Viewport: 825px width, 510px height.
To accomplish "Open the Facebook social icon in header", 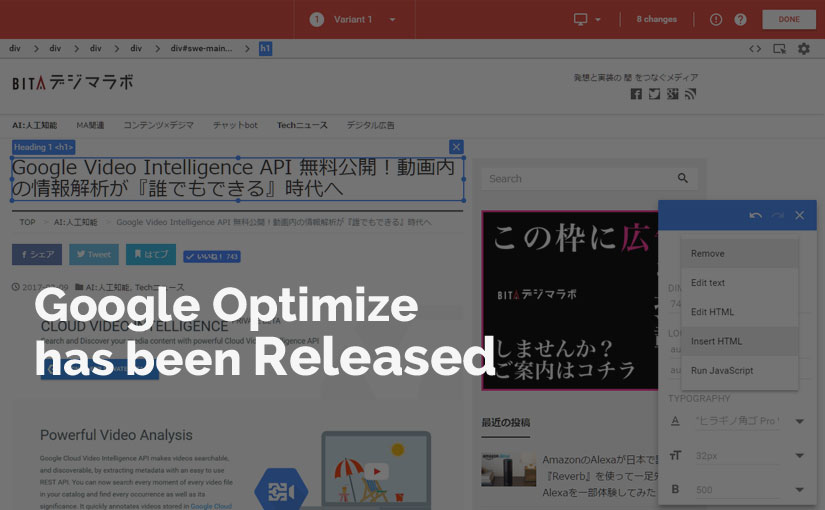I will (x=636, y=94).
